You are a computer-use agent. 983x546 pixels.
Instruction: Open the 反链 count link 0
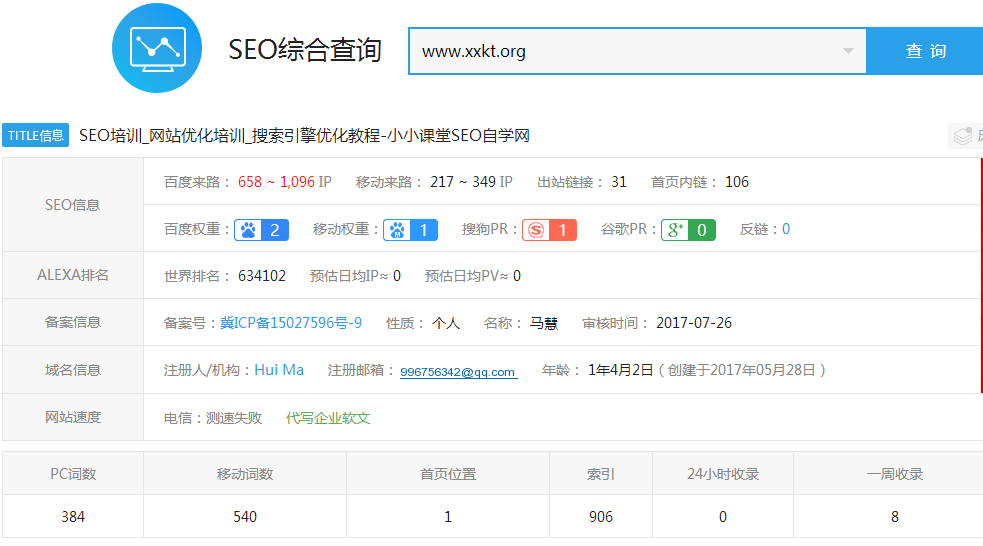click(x=786, y=229)
